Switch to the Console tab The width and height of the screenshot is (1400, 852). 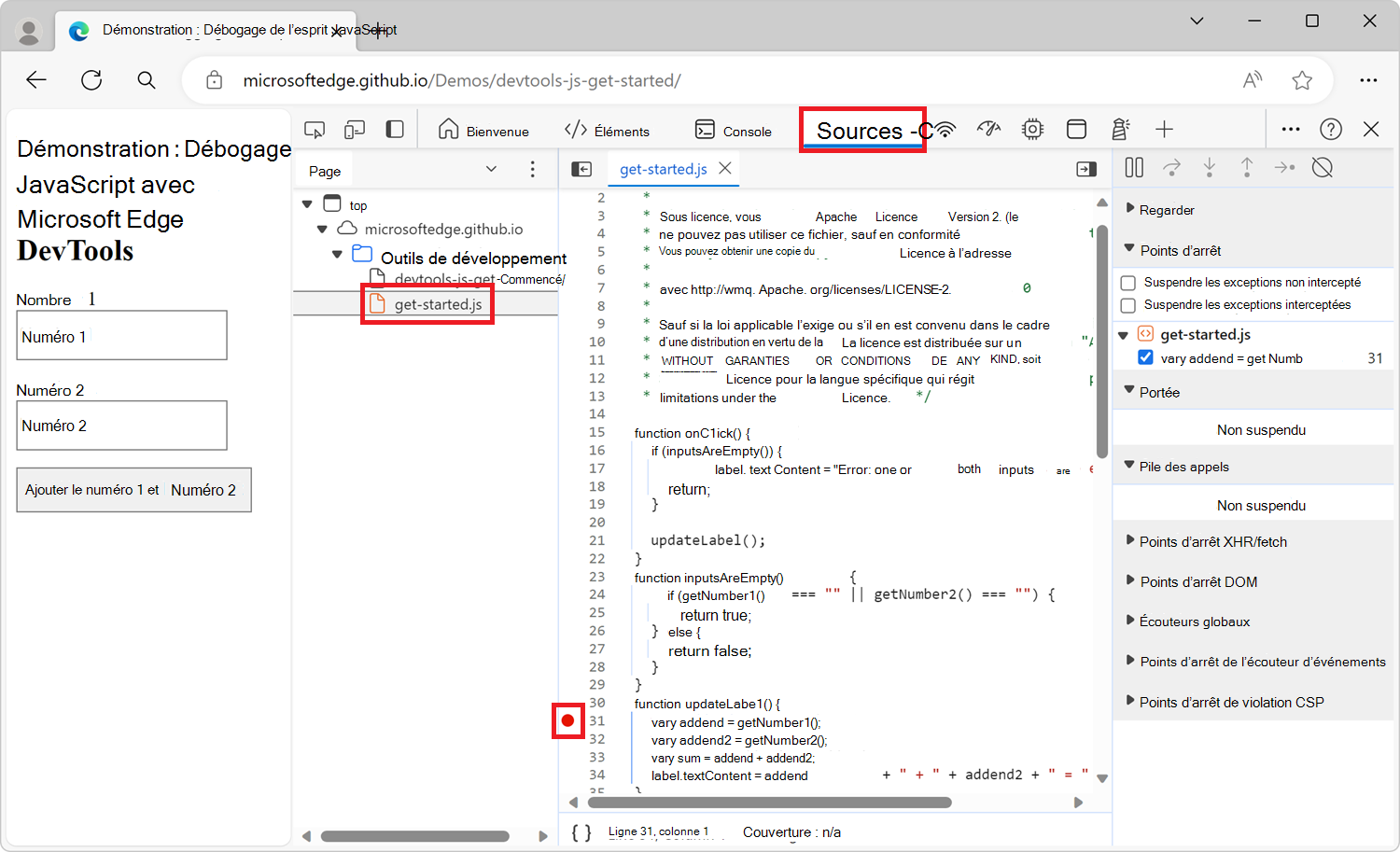click(734, 130)
